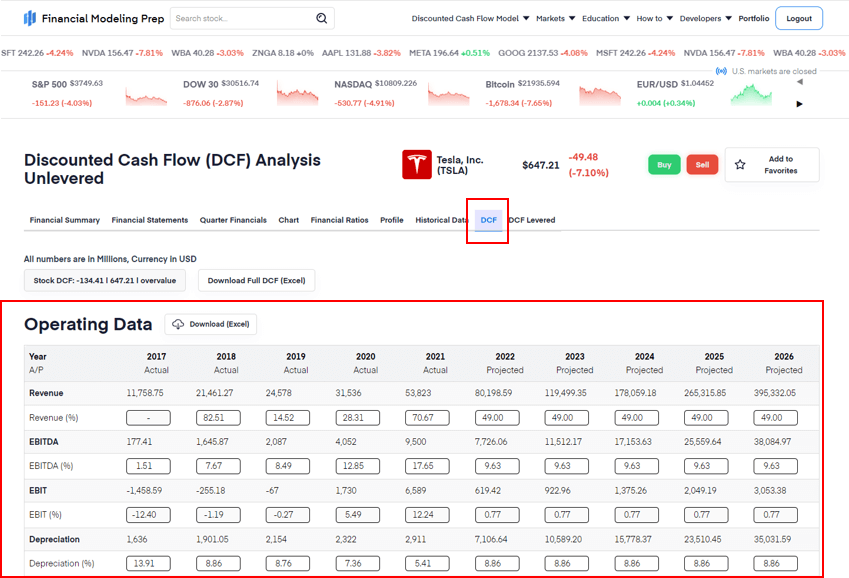Switch to the Quarter Financials tab
The width and height of the screenshot is (849, 578).
point(233,220)
